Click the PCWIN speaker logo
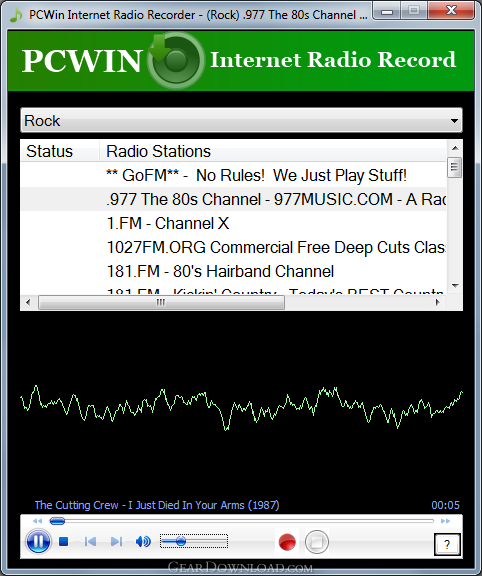The width and height of the screenshot is (482, 576). pos(176,60)
